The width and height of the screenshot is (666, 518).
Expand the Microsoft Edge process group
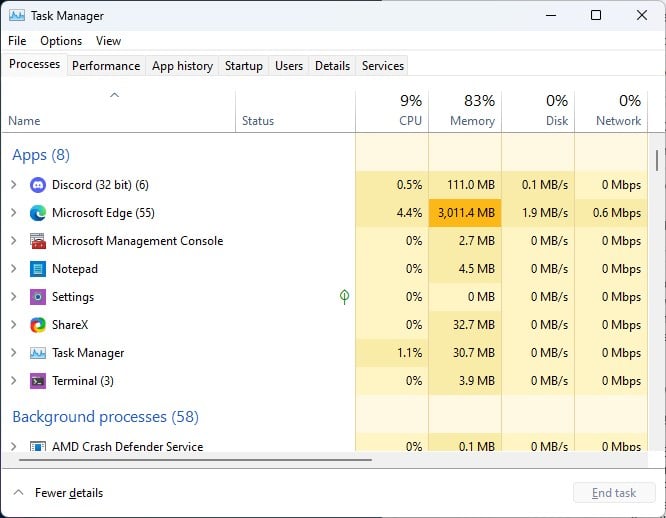[x=13, y=213]
